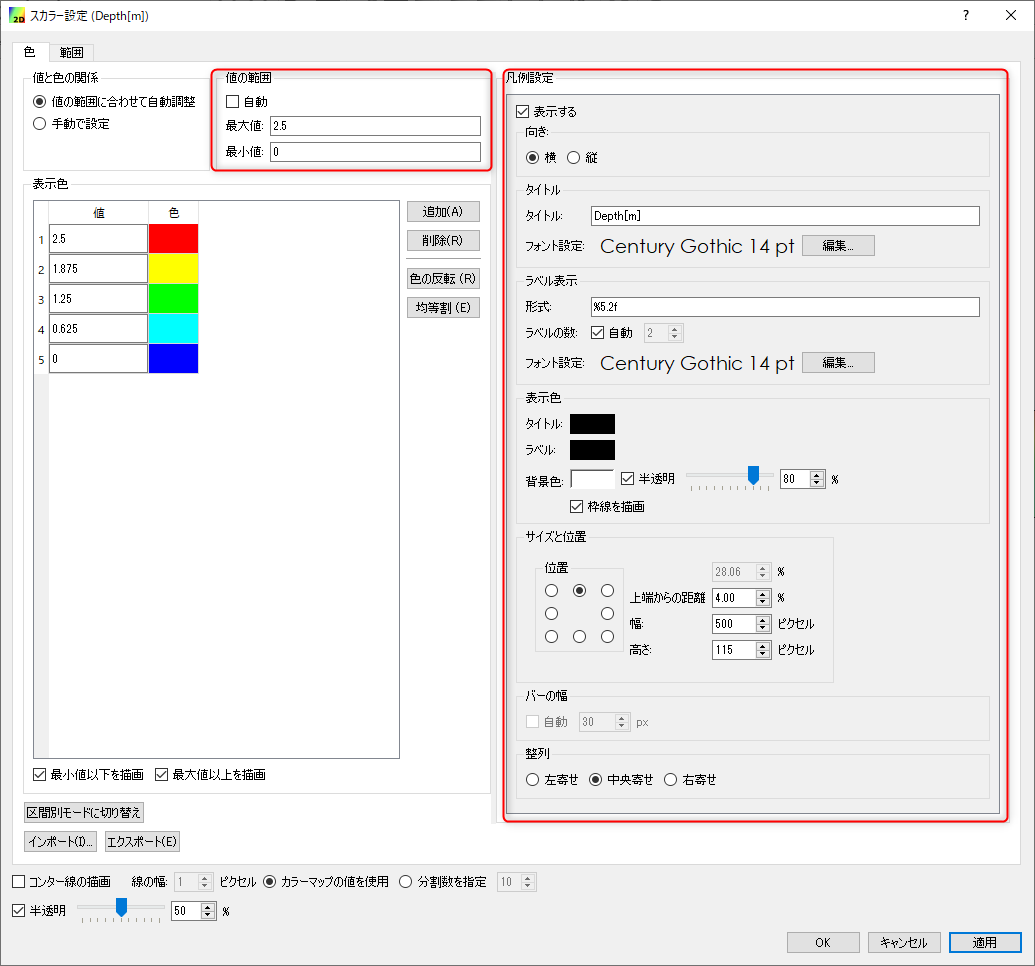
Task: Click 色の反転 (R) button
Action: click(443, 278)
